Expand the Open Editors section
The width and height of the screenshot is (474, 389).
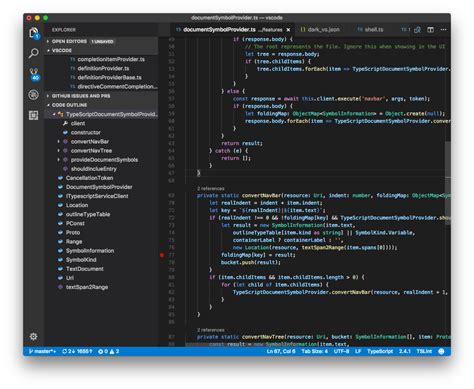tap(48, 41)
